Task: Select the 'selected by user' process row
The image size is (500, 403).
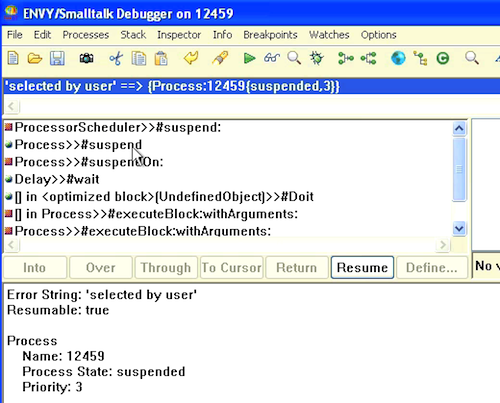Action: [x=252, y=86]
